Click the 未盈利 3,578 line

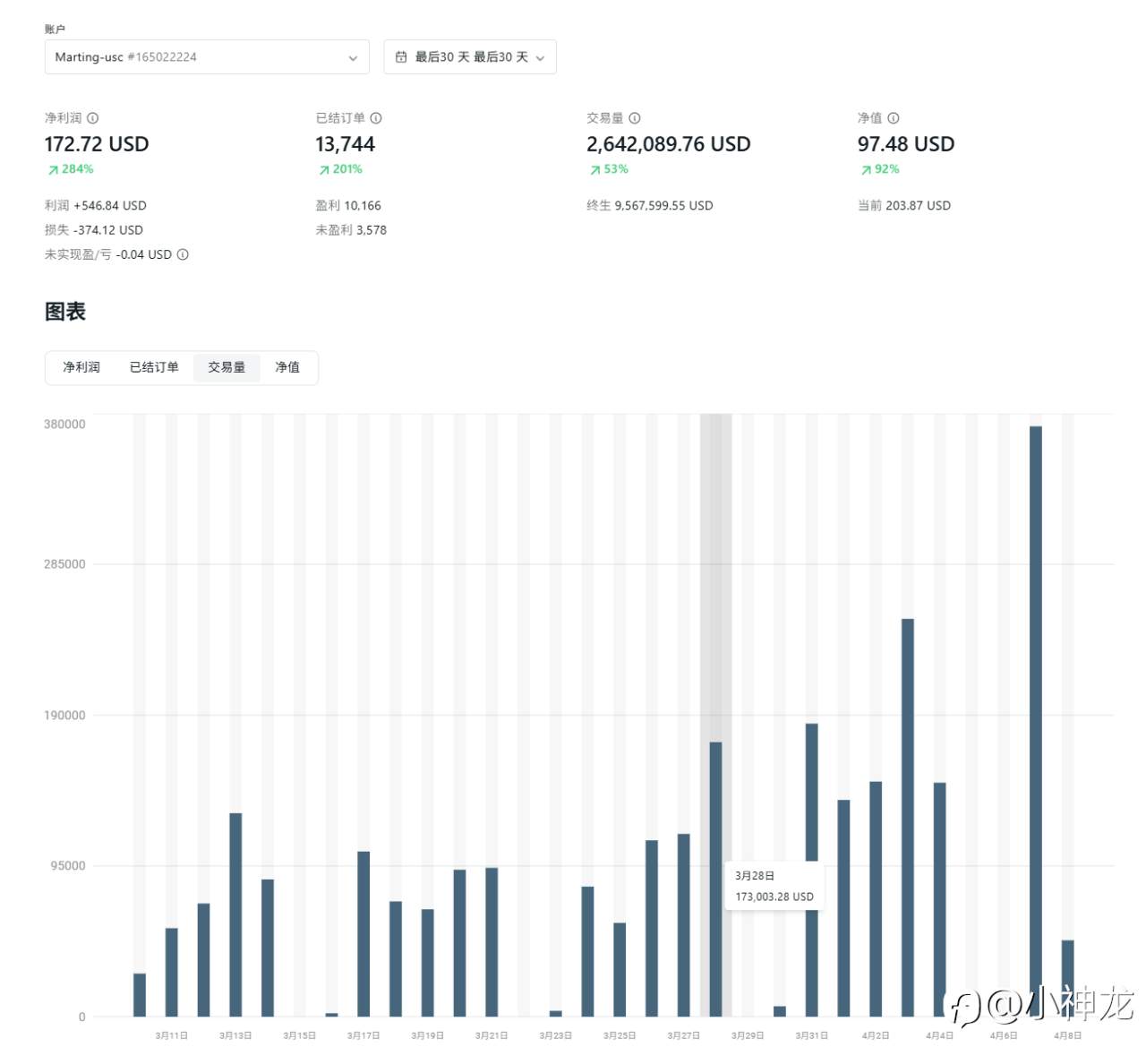[x=351, y=230]
